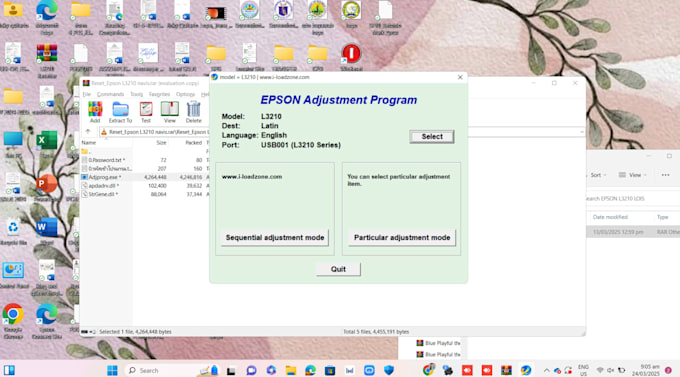Open the Widgets panel icon on taskbar
The width and height of the screenshot is (680, 377).
pyautogui.click(x=9, y=370)
